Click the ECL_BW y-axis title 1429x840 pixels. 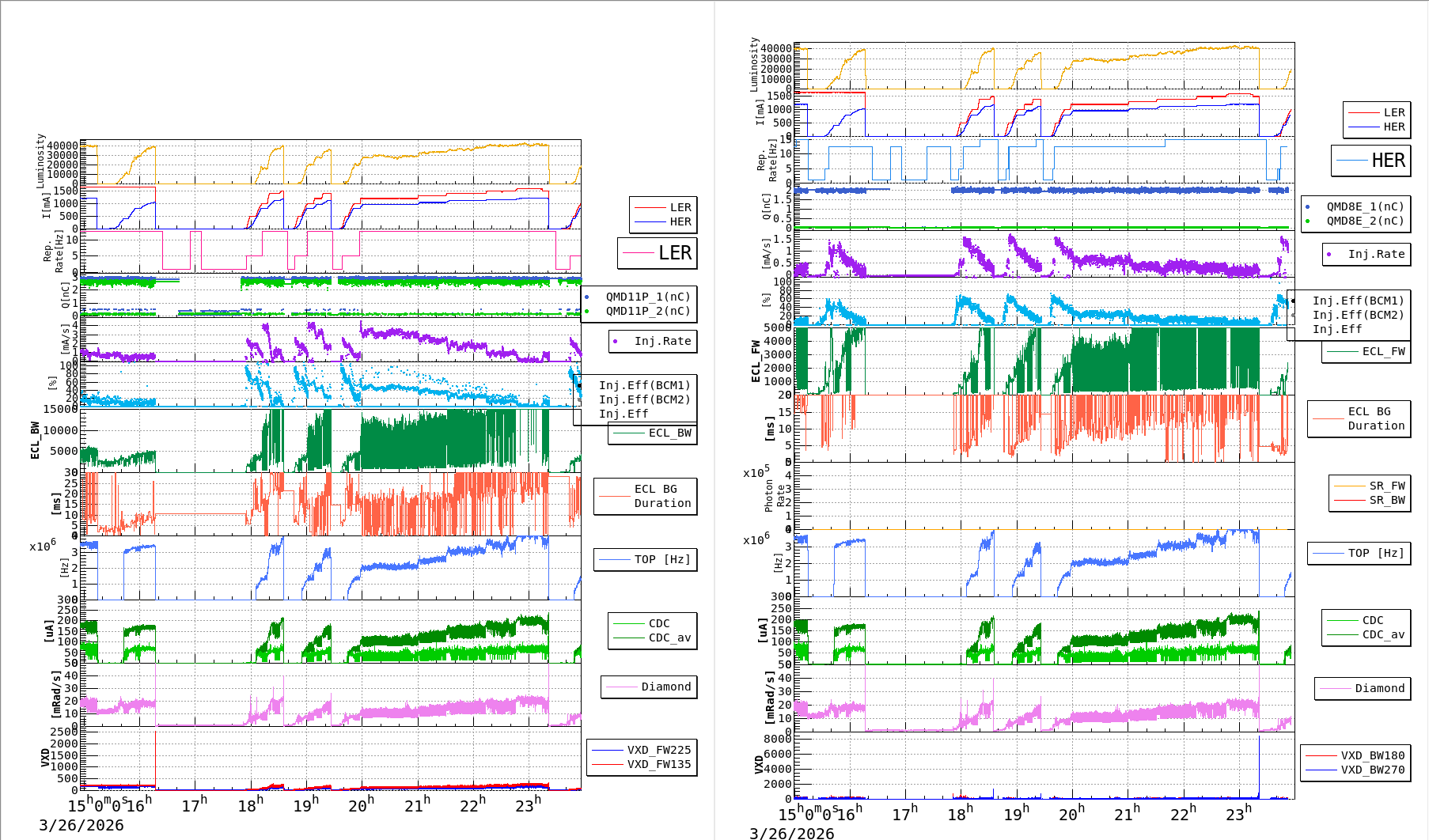35,440
